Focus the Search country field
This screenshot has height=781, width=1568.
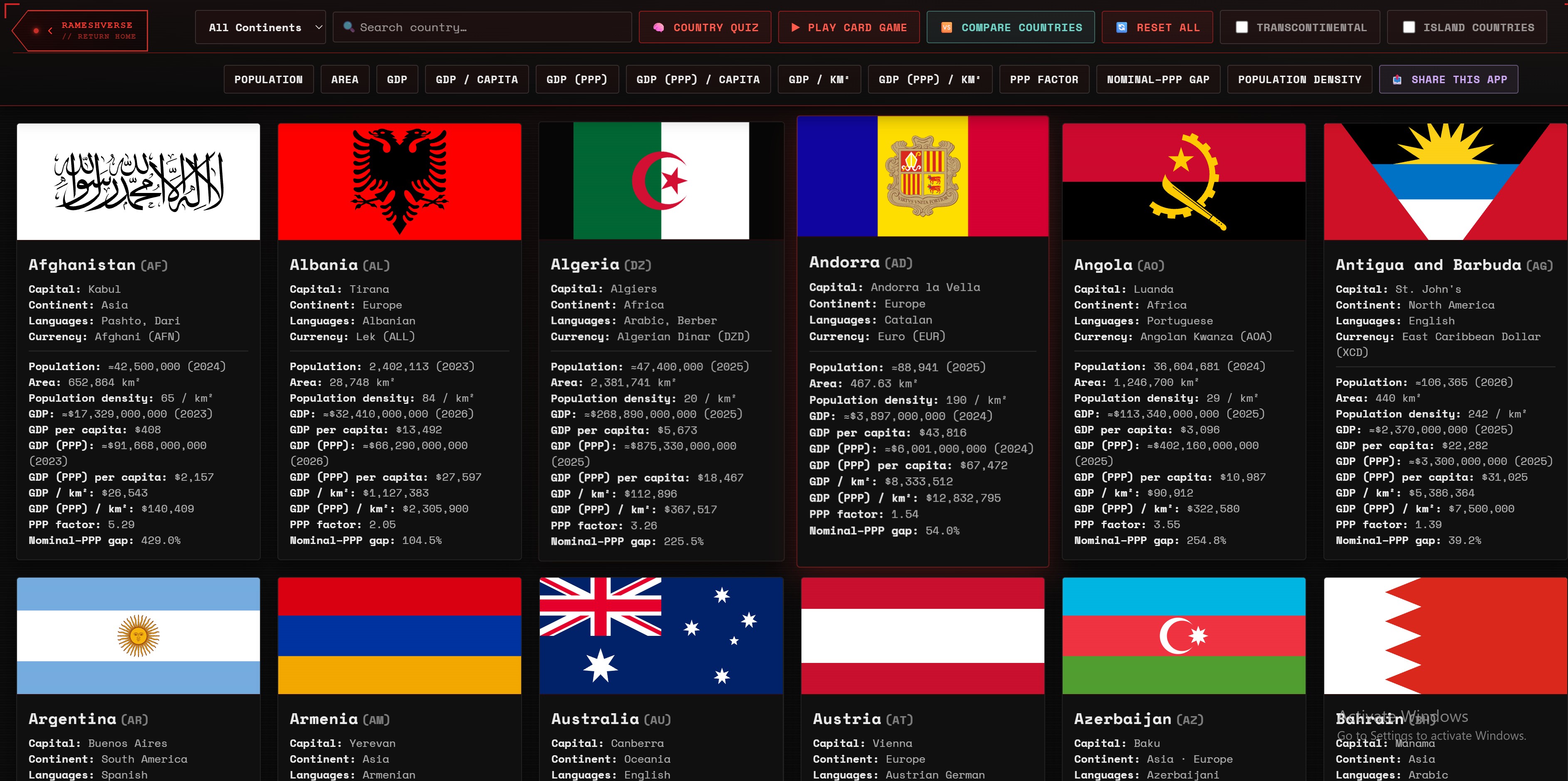click(482, 27)
